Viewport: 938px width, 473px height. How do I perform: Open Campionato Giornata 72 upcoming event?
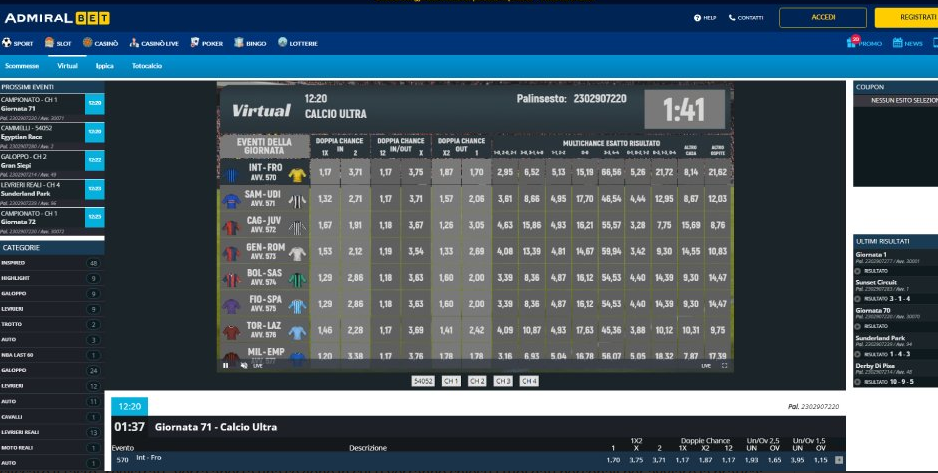click(52, 222)
